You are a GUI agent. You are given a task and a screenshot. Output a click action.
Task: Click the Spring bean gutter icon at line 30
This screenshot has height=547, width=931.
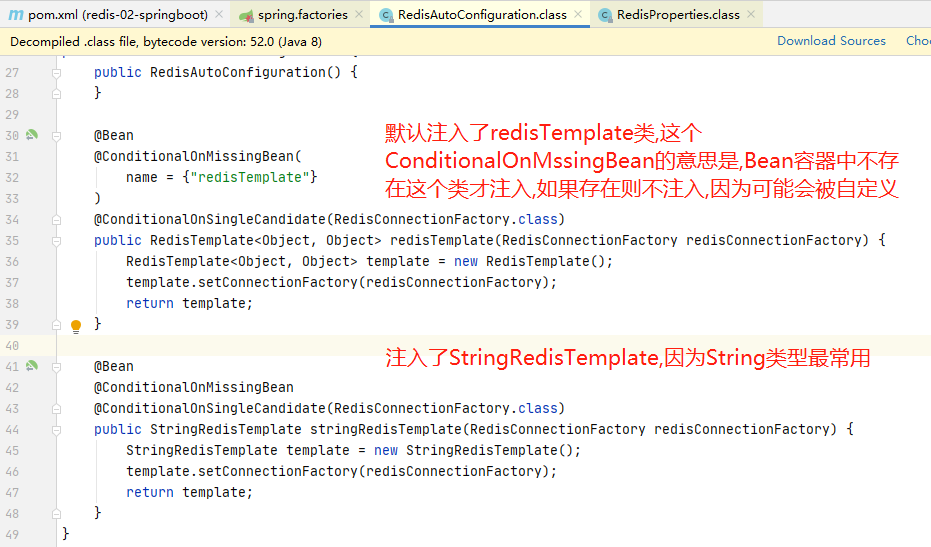pos(32,135)
